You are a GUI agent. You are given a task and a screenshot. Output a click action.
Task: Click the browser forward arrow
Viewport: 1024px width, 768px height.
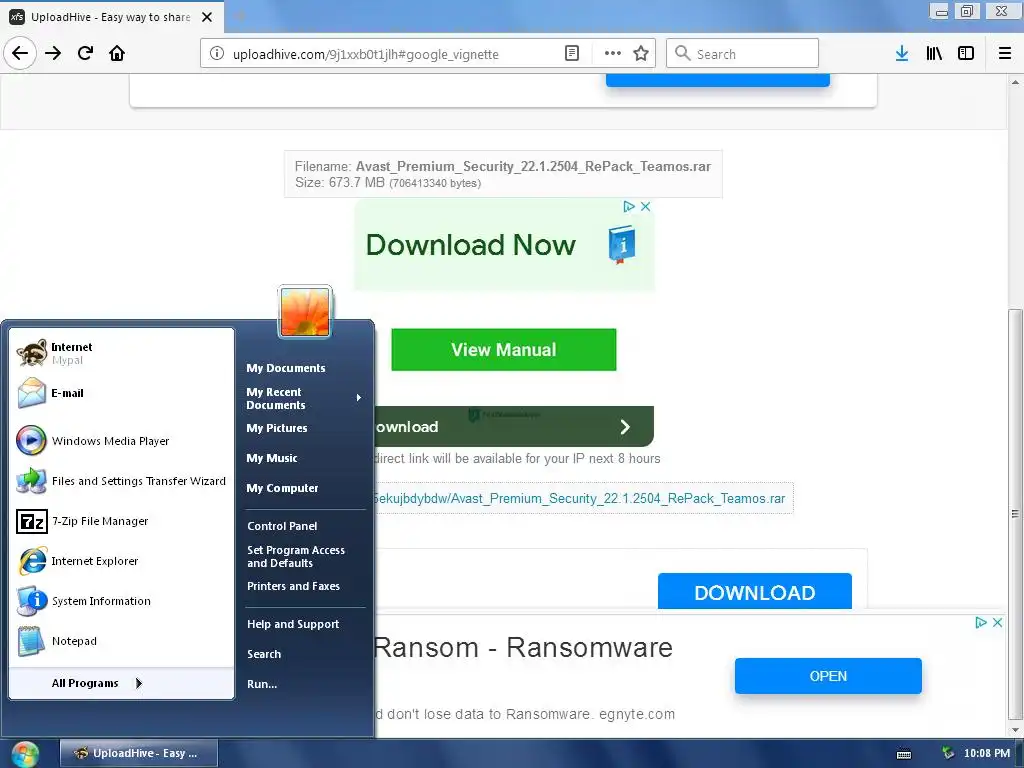53,53
